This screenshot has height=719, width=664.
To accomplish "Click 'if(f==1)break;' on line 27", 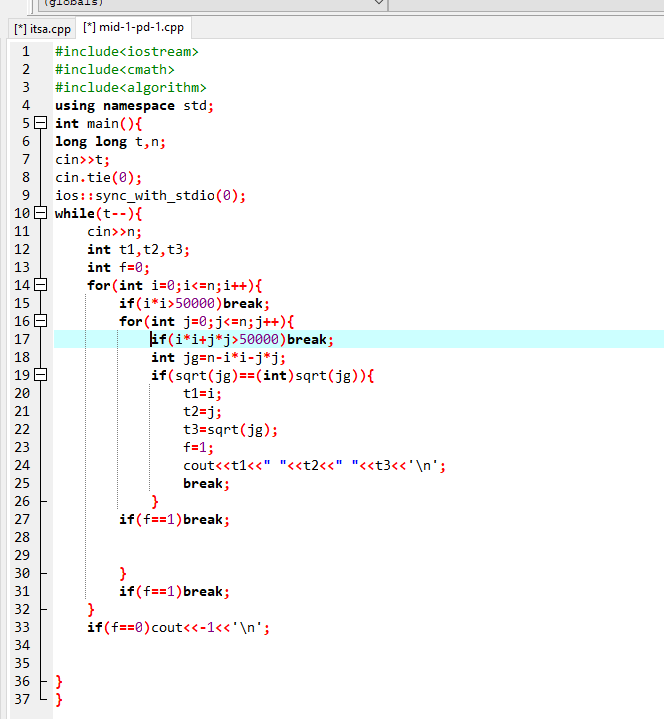I will (x=174, y=520).
